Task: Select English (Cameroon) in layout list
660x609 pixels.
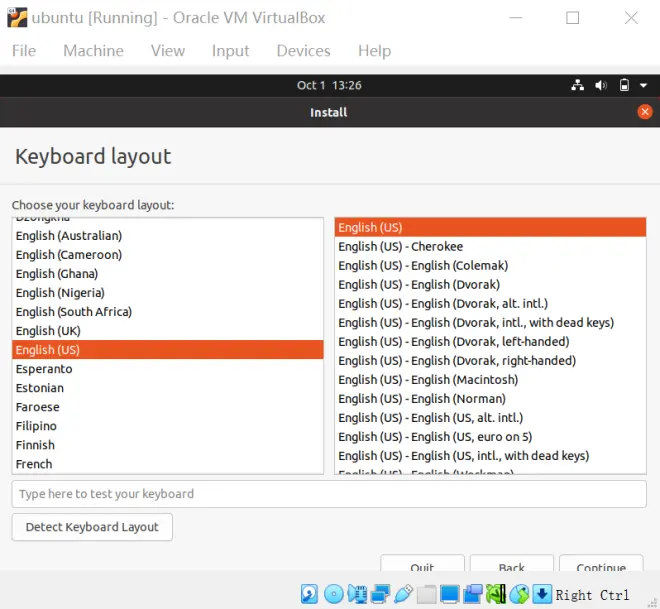Action: (x=168, y=255)
